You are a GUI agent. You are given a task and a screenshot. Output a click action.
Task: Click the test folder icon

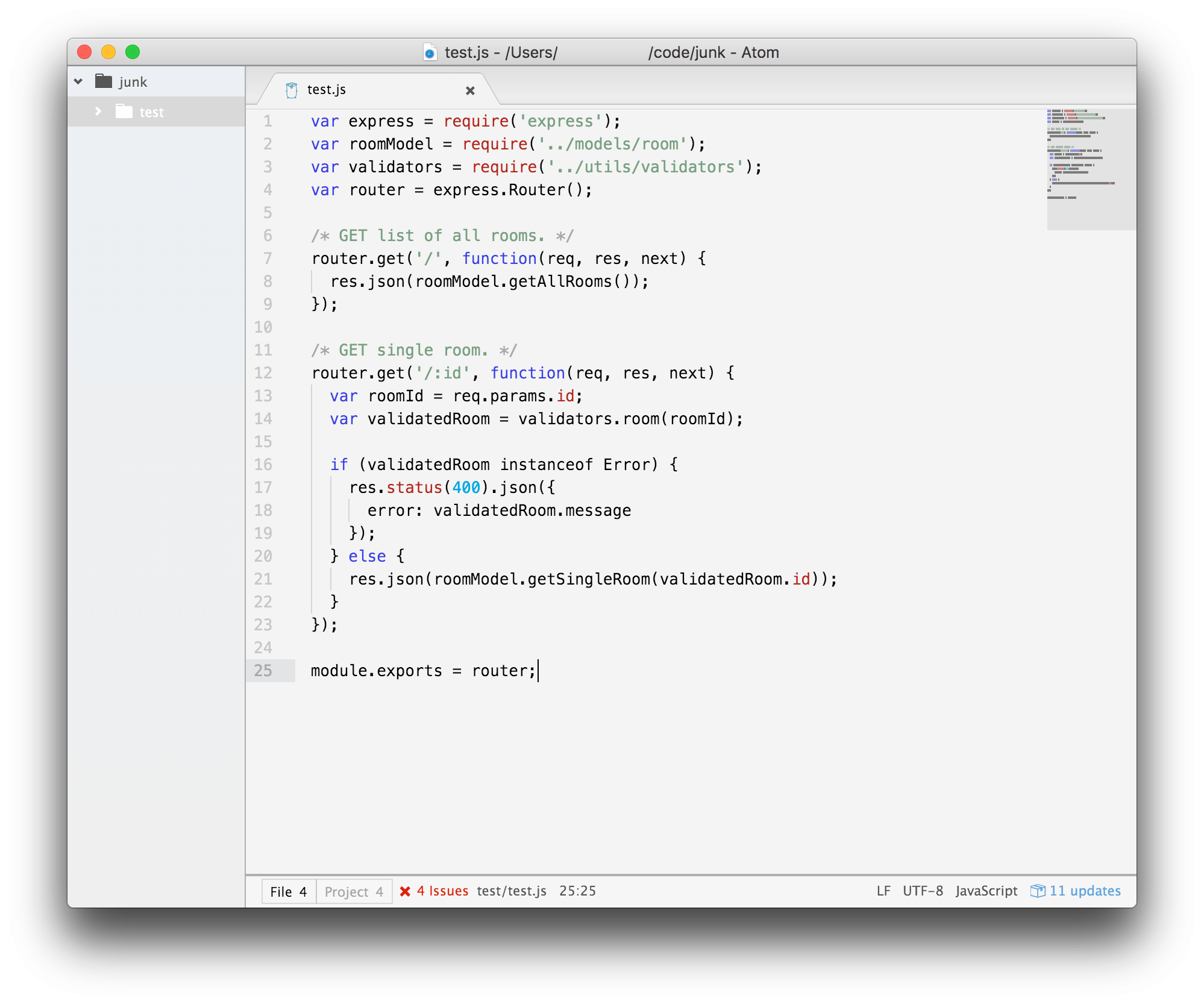click(124, 111)
